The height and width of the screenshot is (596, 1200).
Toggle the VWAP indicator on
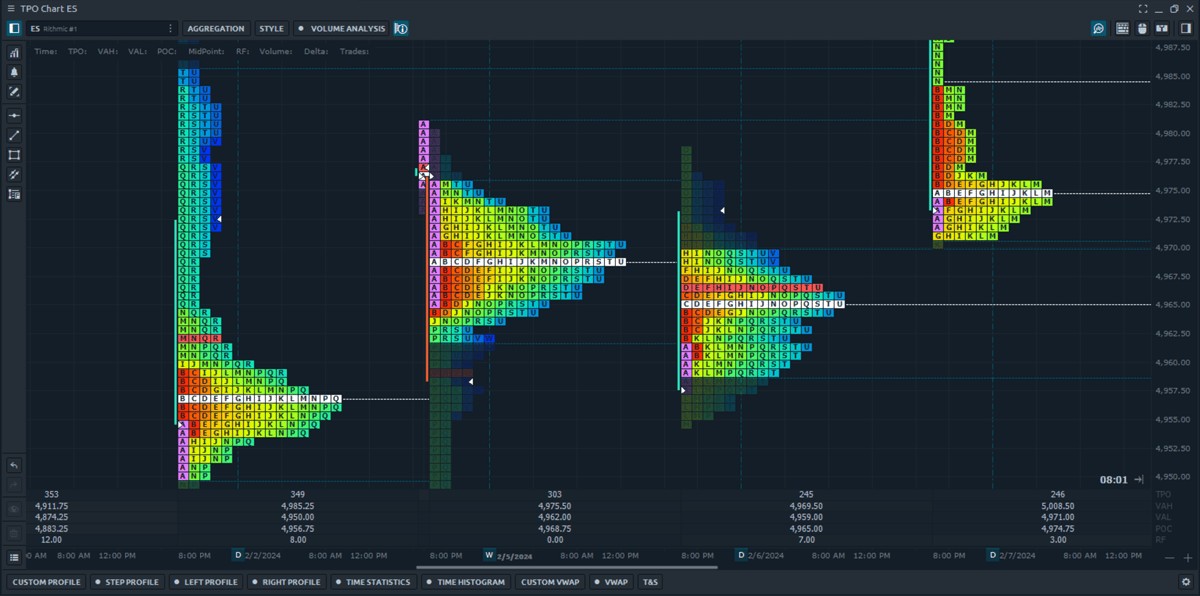coord(611,581)
